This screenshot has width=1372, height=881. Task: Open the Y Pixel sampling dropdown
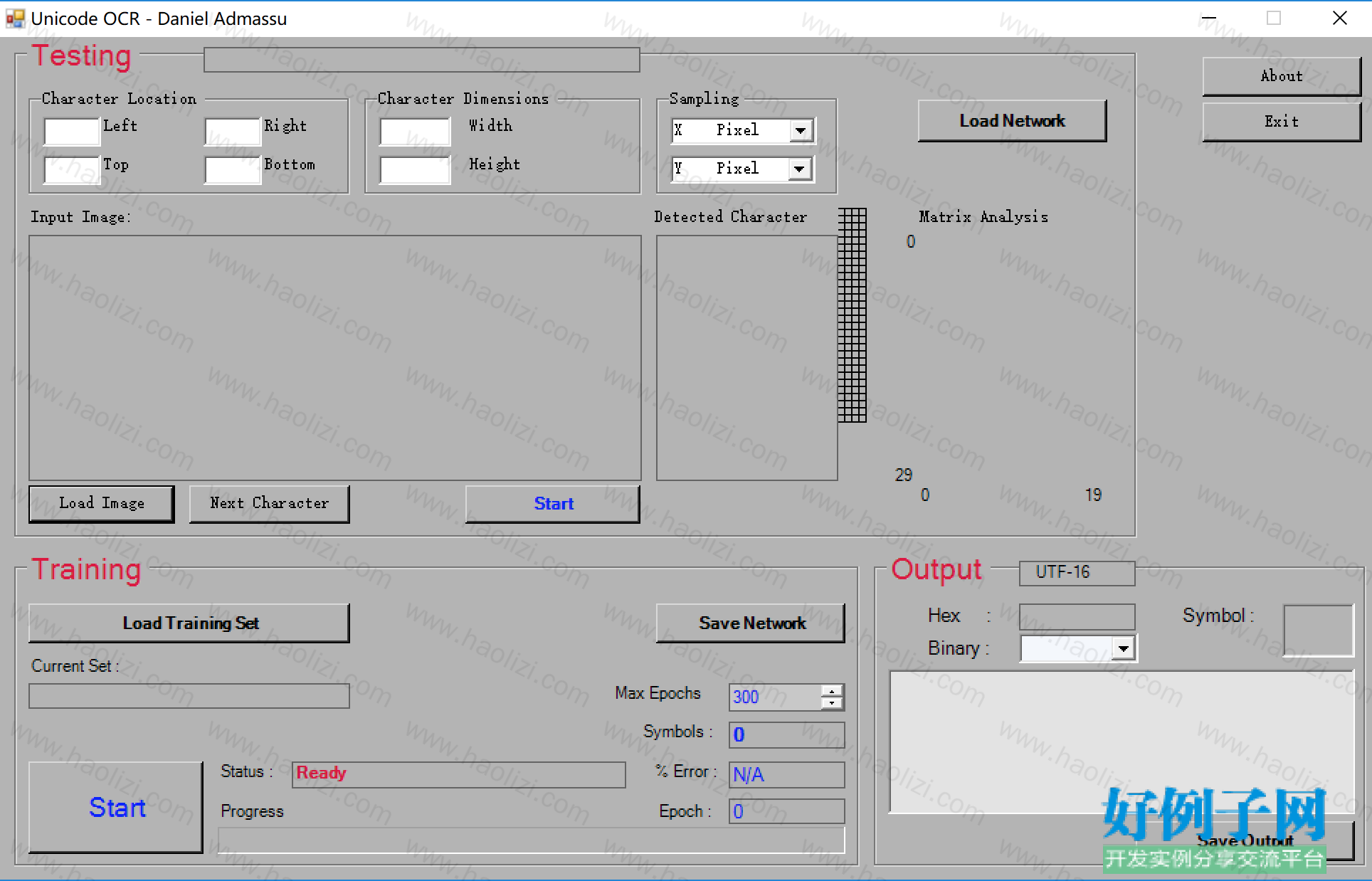click(x=801, y=169)
